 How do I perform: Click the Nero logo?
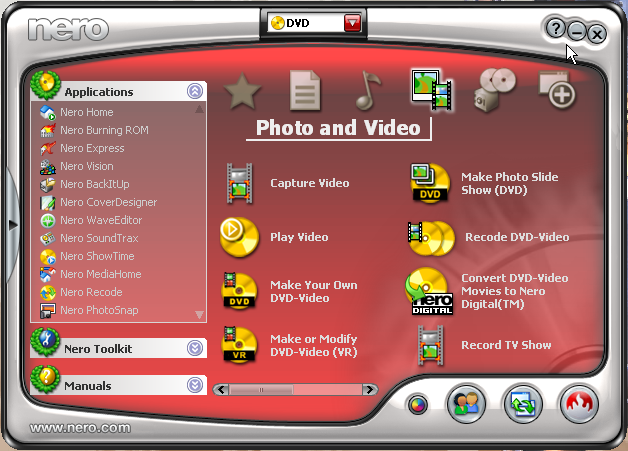pyautogui.click(x=68, y=29)
